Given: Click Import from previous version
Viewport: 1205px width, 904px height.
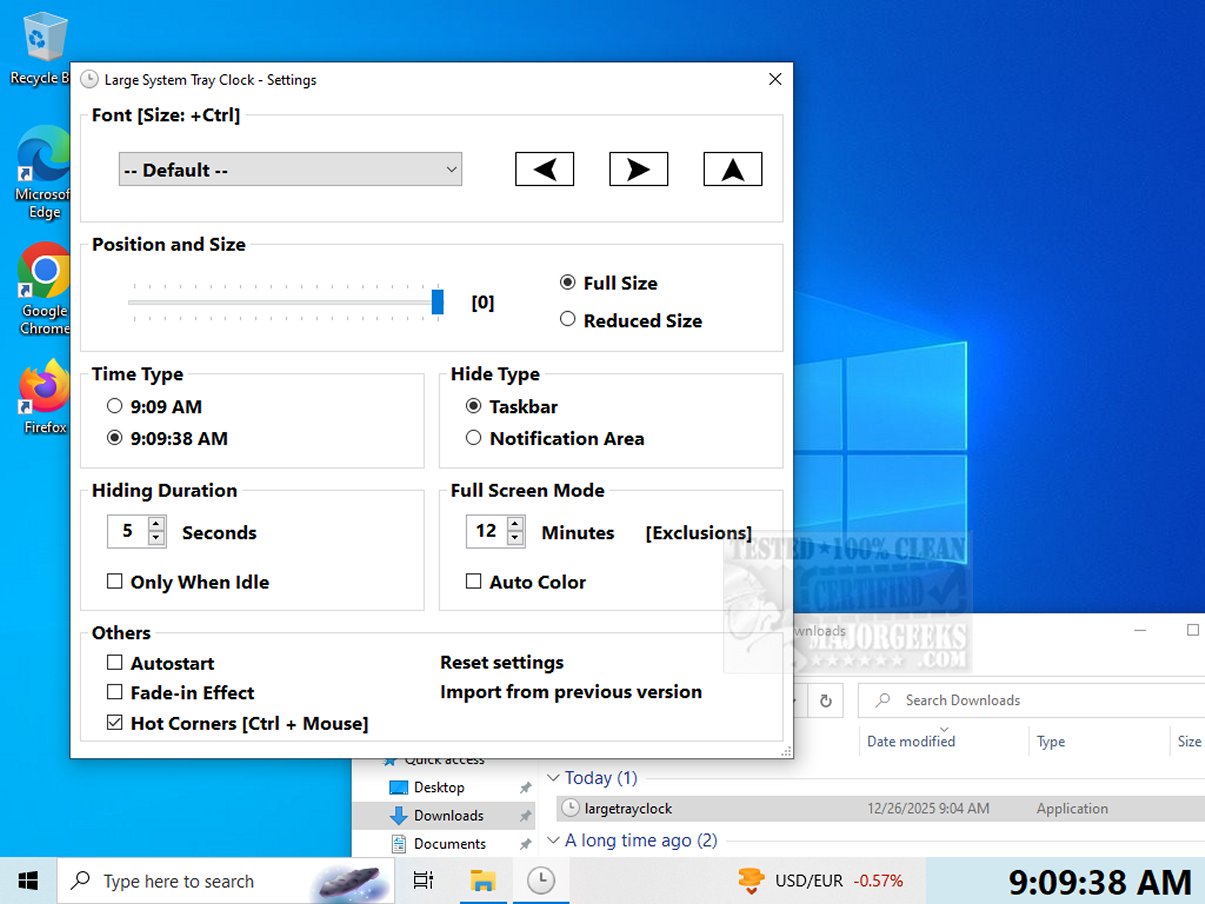Looking at the screenshot, I should pos(570,692).
